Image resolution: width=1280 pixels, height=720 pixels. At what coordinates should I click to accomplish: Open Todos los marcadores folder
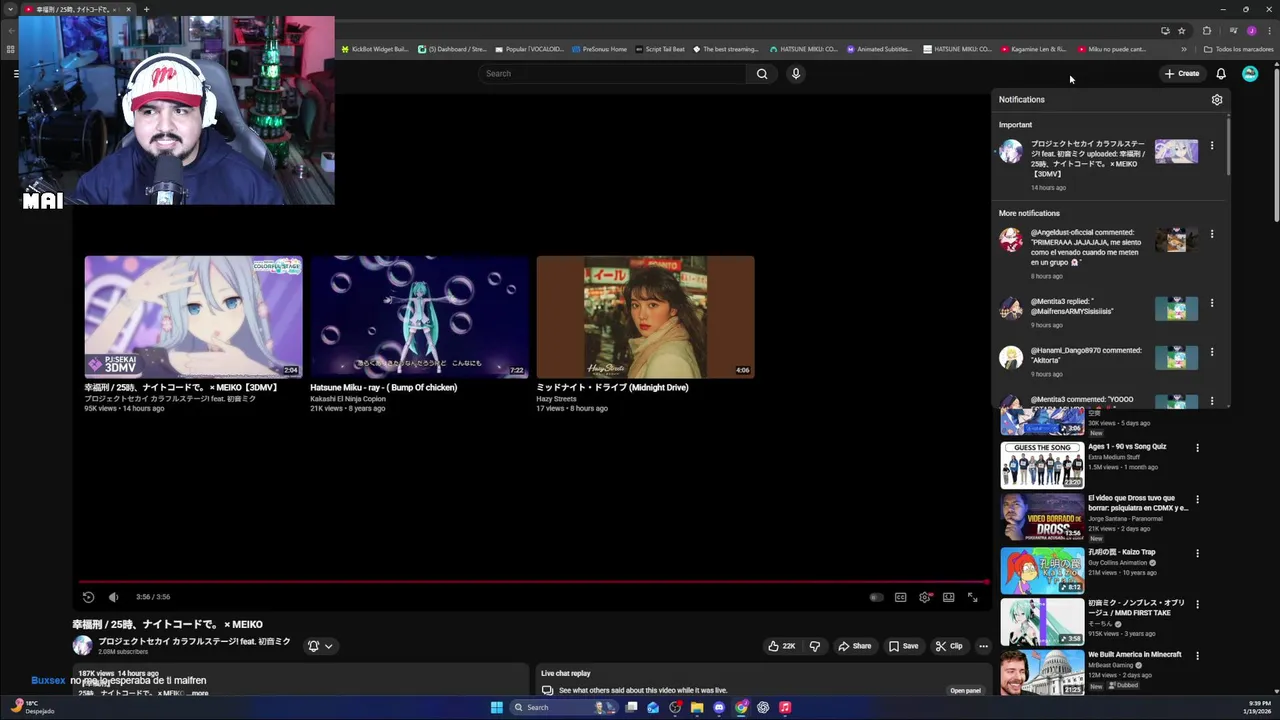tap(1238, 49)
